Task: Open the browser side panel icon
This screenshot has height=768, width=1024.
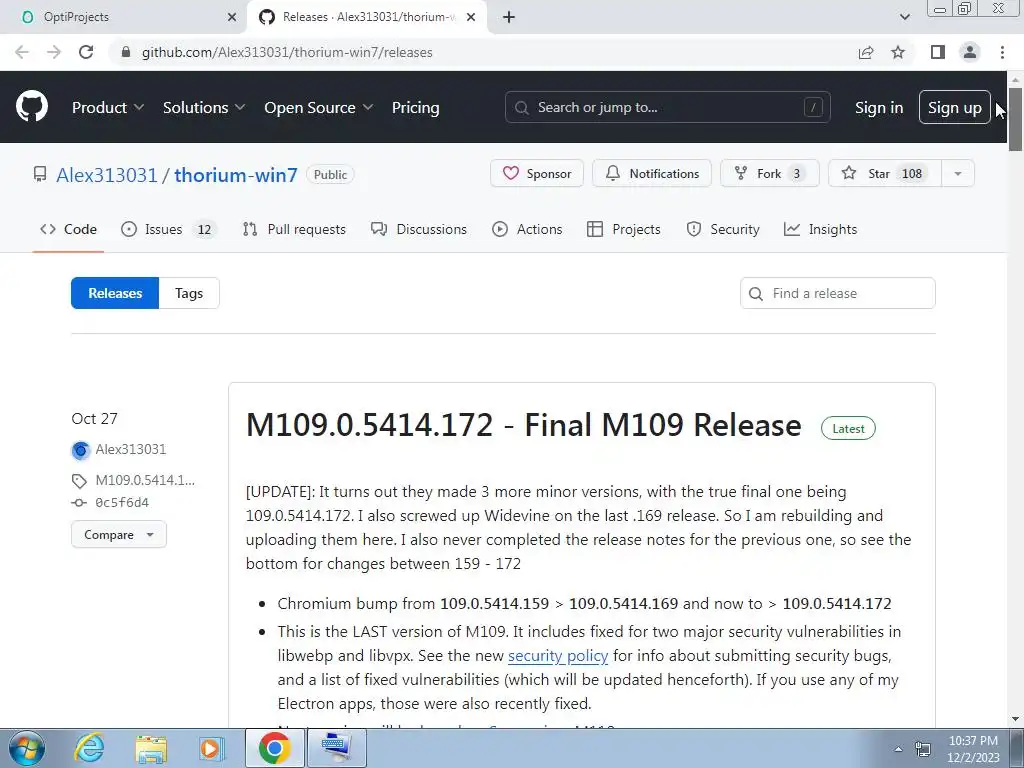Action: (x=938, y=52)
